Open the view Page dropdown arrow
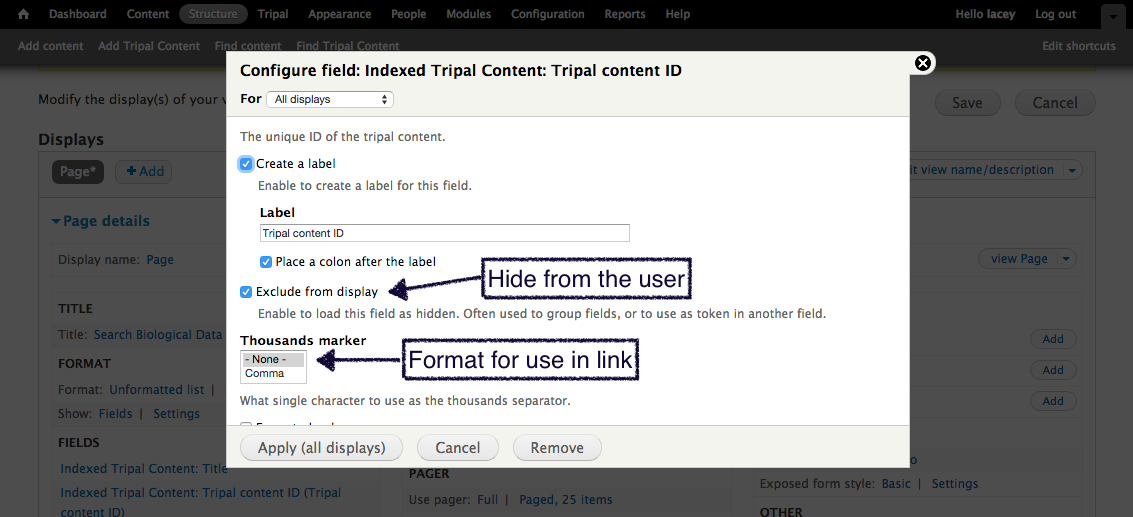Screen dimensions: 1133x517 (x=1068, y=259)
